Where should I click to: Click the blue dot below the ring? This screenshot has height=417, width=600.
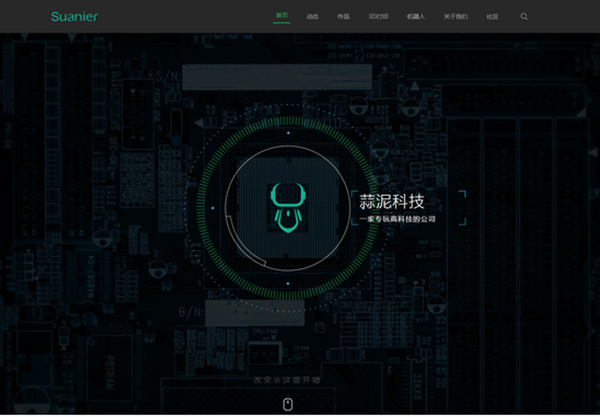click(x=288, y=284)
